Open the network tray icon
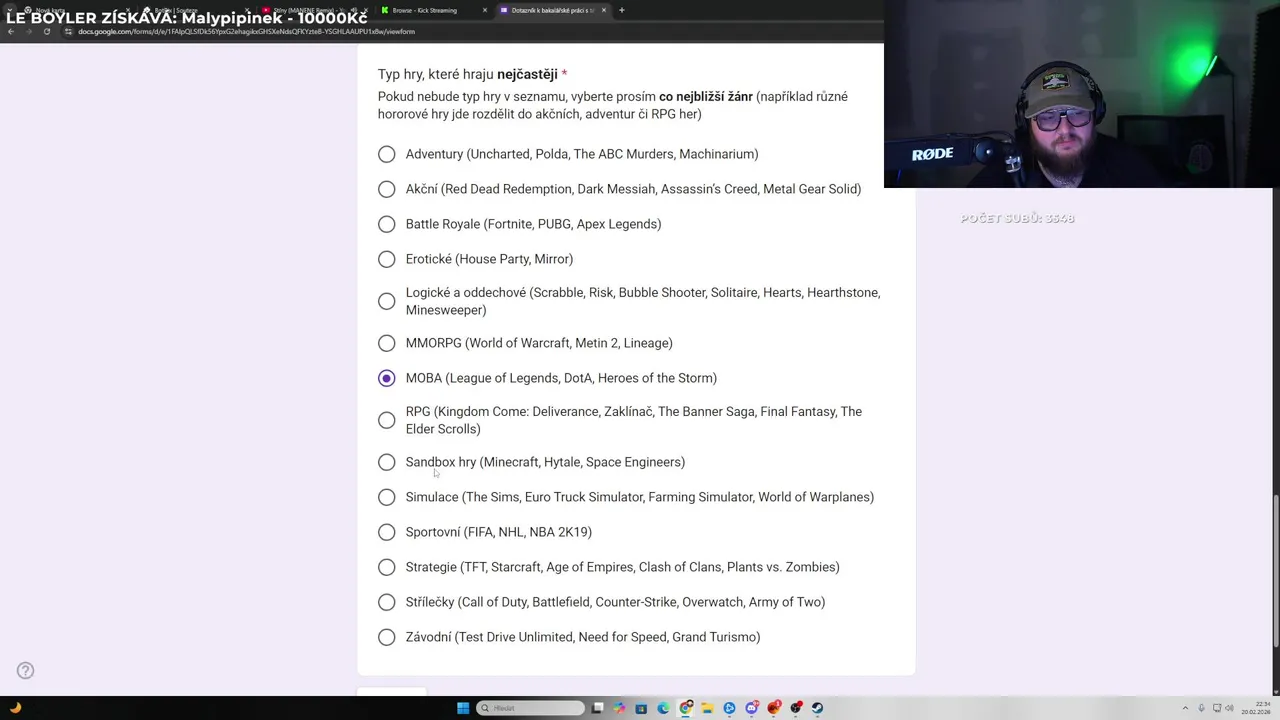This screenshot has width=1280, height=720. pos(1217,708)
